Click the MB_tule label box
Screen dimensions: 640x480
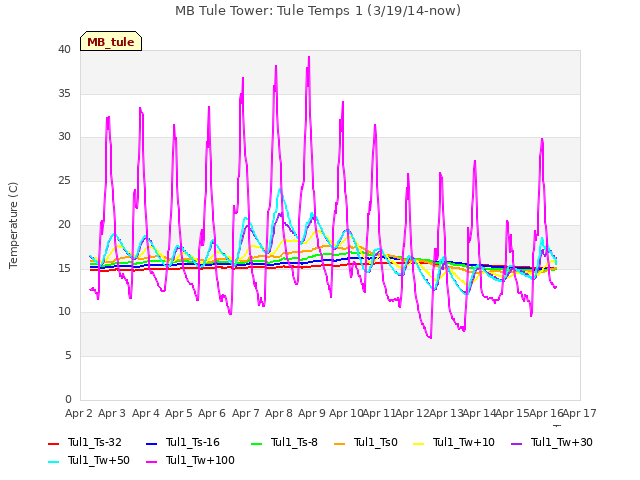pyautogui.click(x=111, y=41)
